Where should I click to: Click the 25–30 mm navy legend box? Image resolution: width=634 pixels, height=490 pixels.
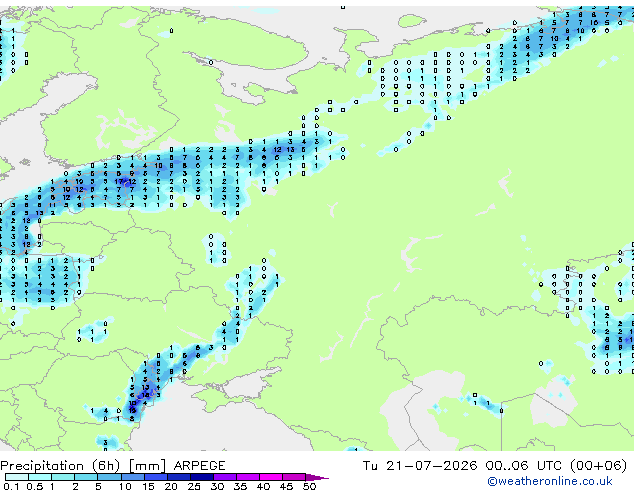pos(202,477)
